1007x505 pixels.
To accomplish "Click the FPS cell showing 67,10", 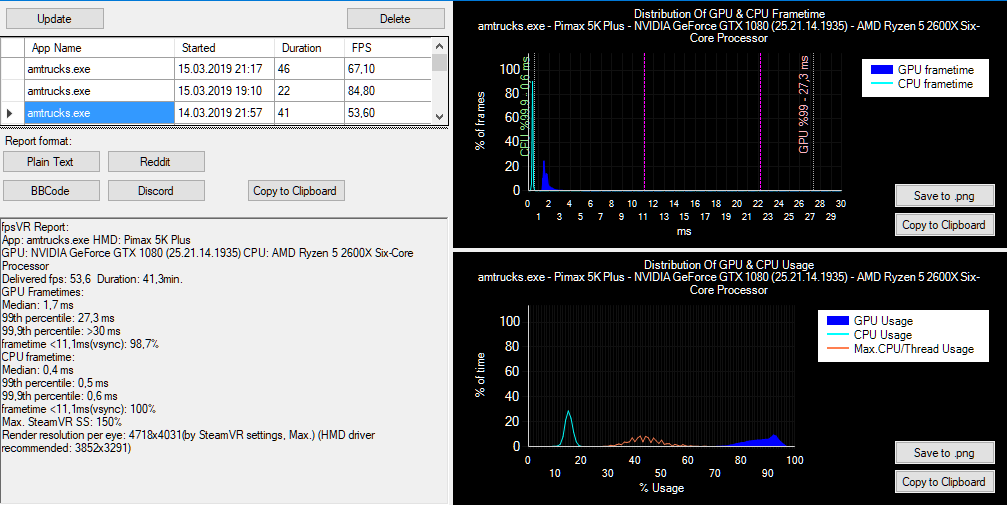I will [388, 69].
